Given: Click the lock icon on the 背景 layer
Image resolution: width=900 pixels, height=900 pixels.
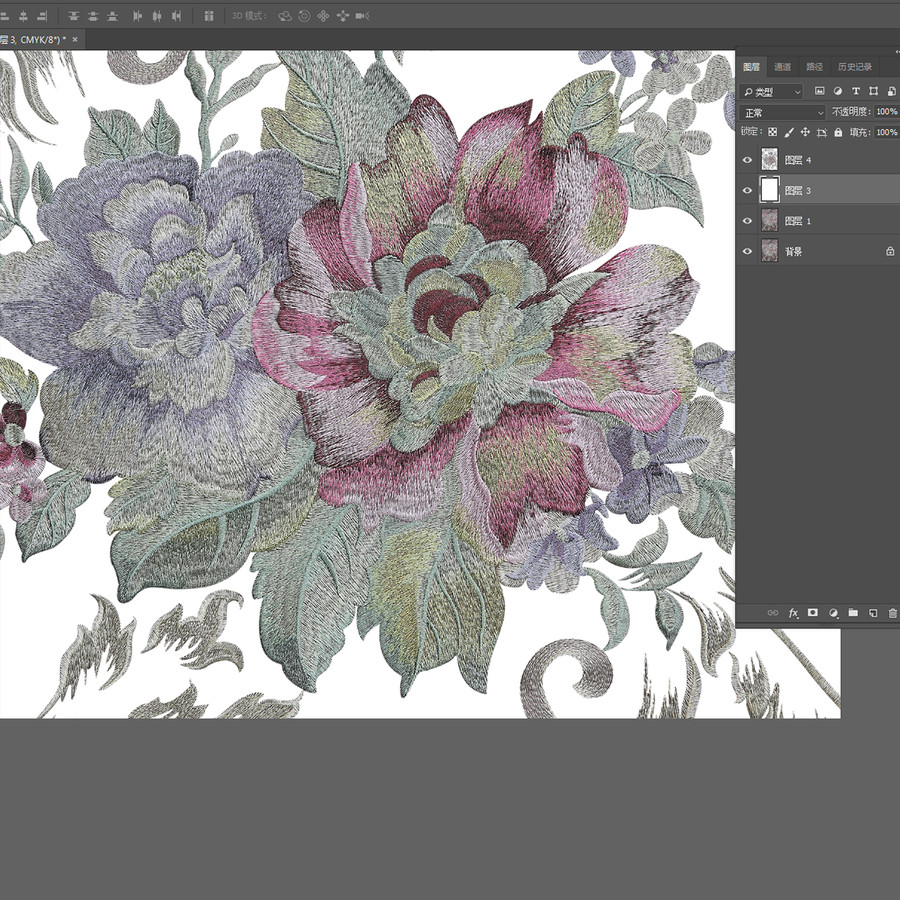Looking at the screenshot, I should click(890, 251).
